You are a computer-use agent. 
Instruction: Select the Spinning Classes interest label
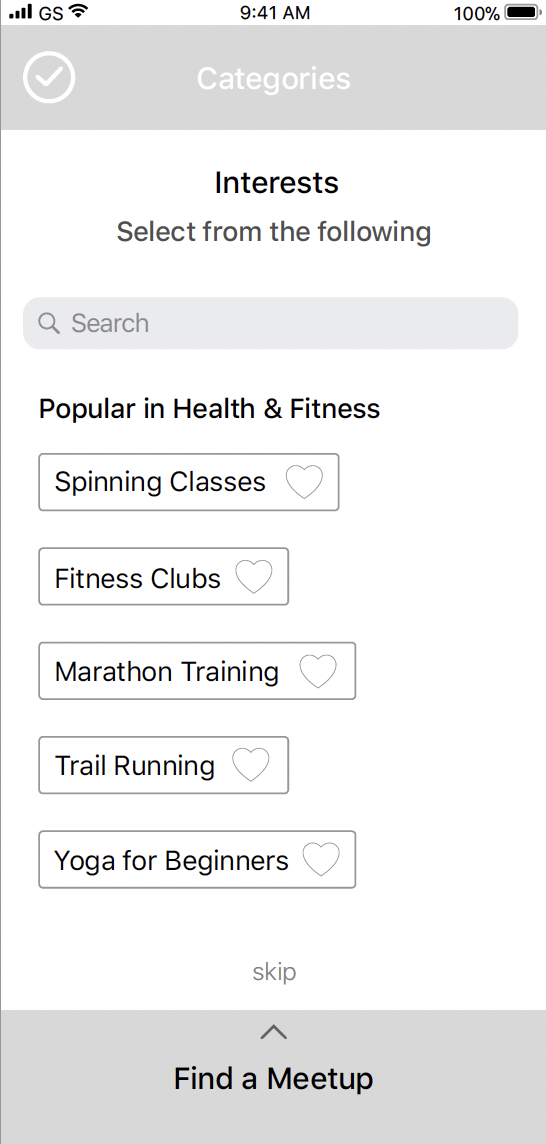(160, 482)
